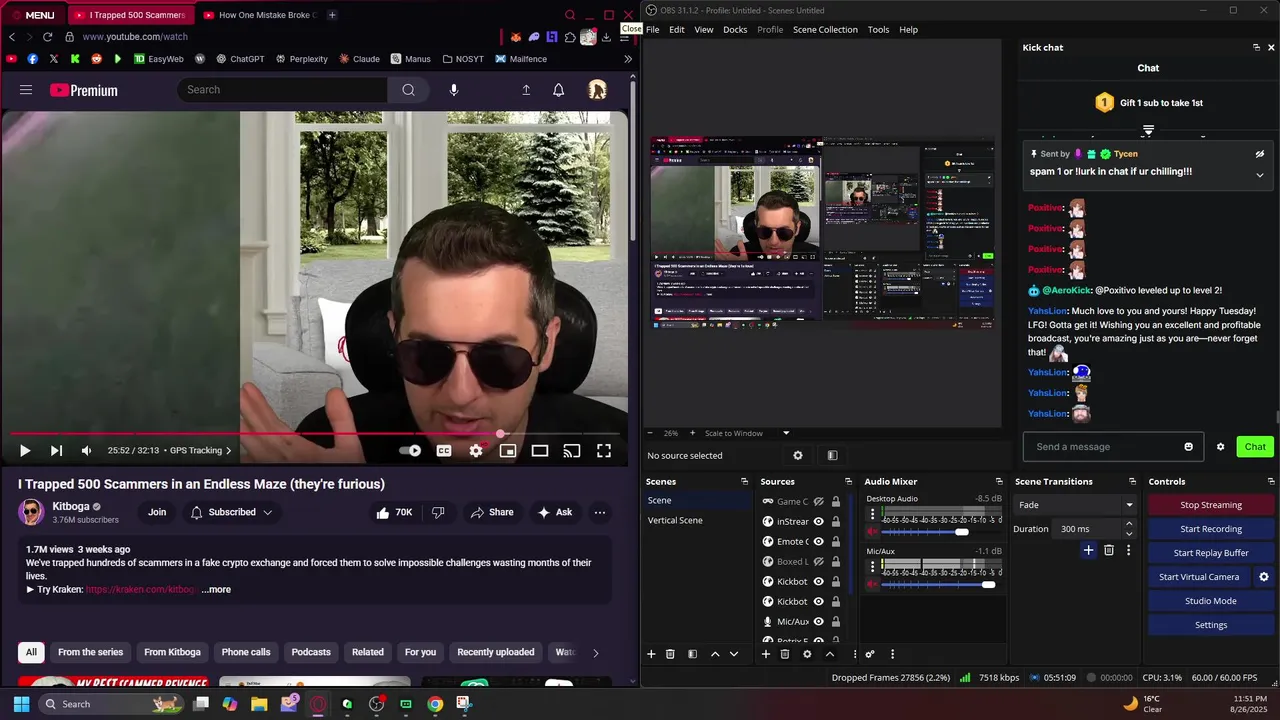
Task: Add a new source in Sources panel
Action: tap(766, 654)
